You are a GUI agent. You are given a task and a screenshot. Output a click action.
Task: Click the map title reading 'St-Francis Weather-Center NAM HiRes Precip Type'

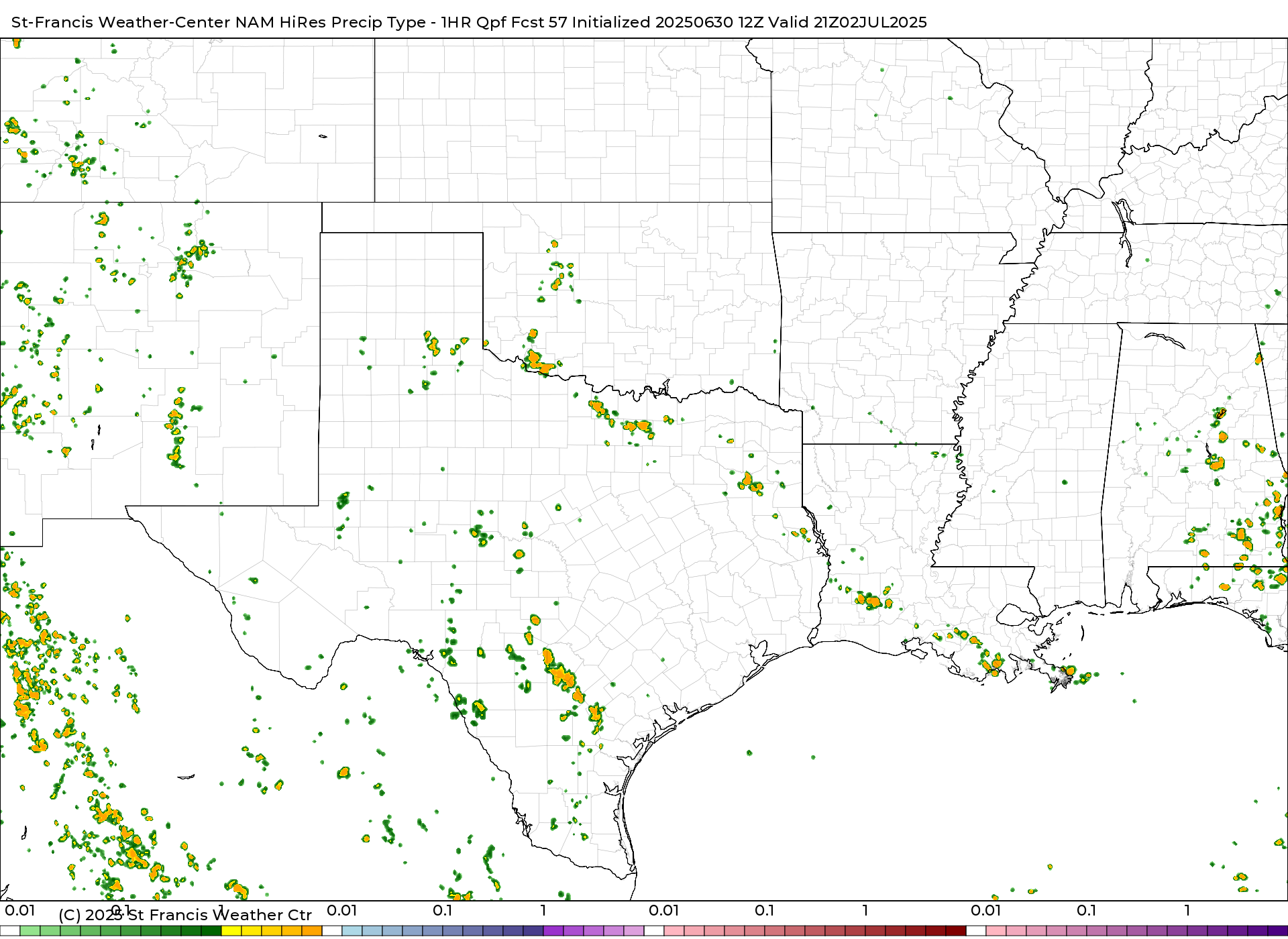pos(219,22)
